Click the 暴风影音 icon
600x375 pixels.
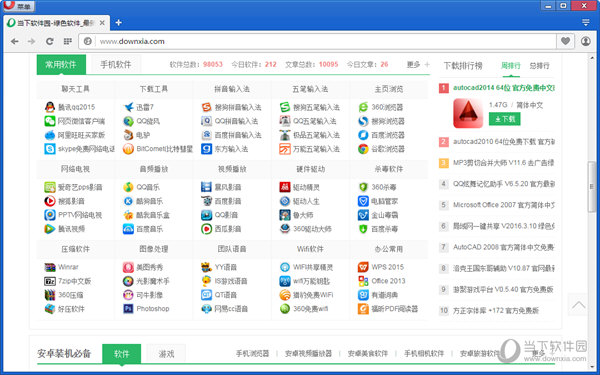coord(207,187)
